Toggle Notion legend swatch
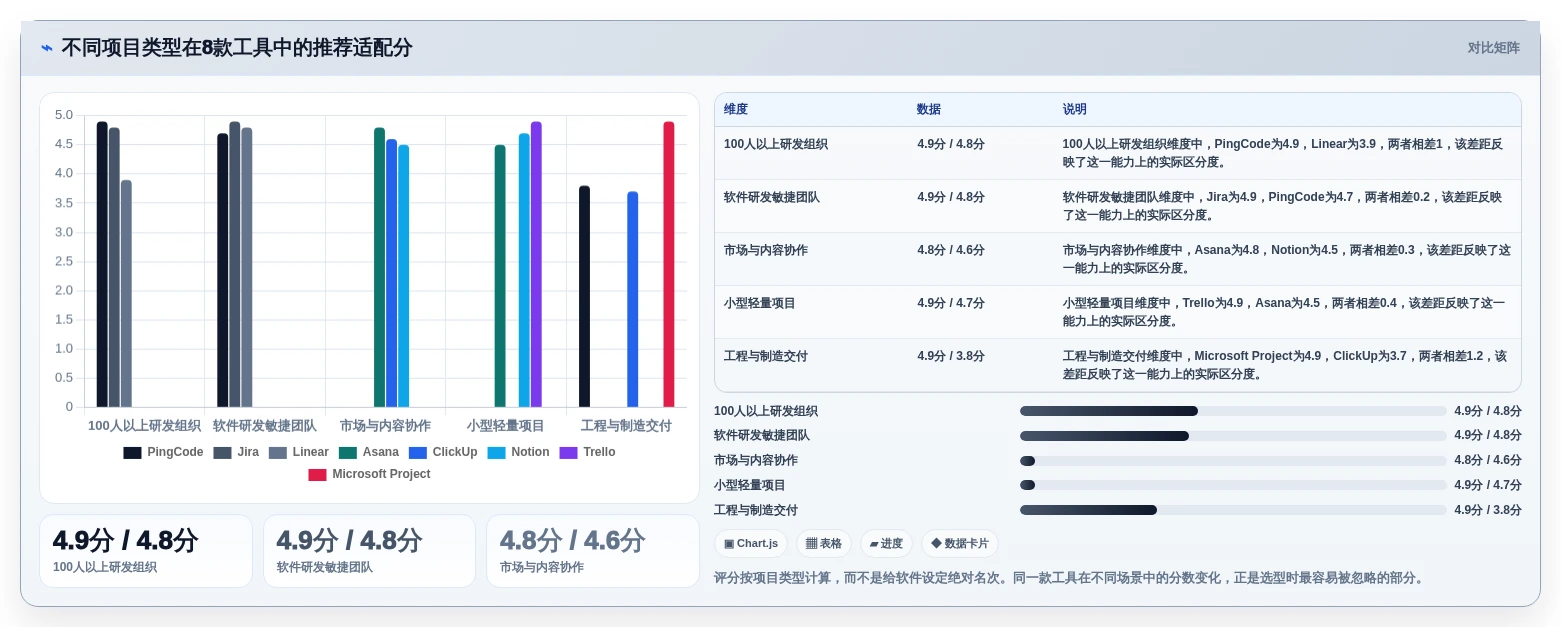This screenshot has width=1561, height=627. point(496,452)
